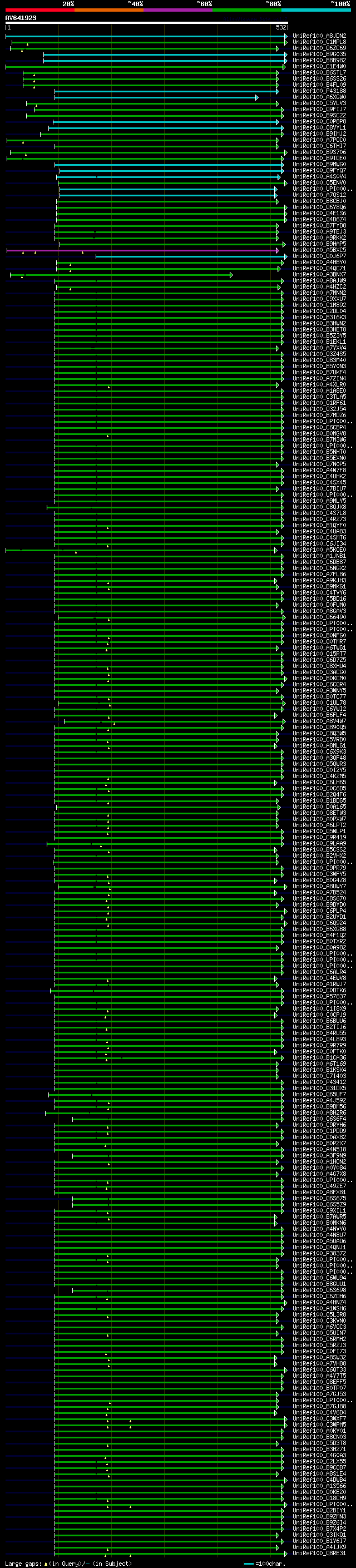
Task: Select the UniRef100_A4XLR0 label
Action: (319, 385)
